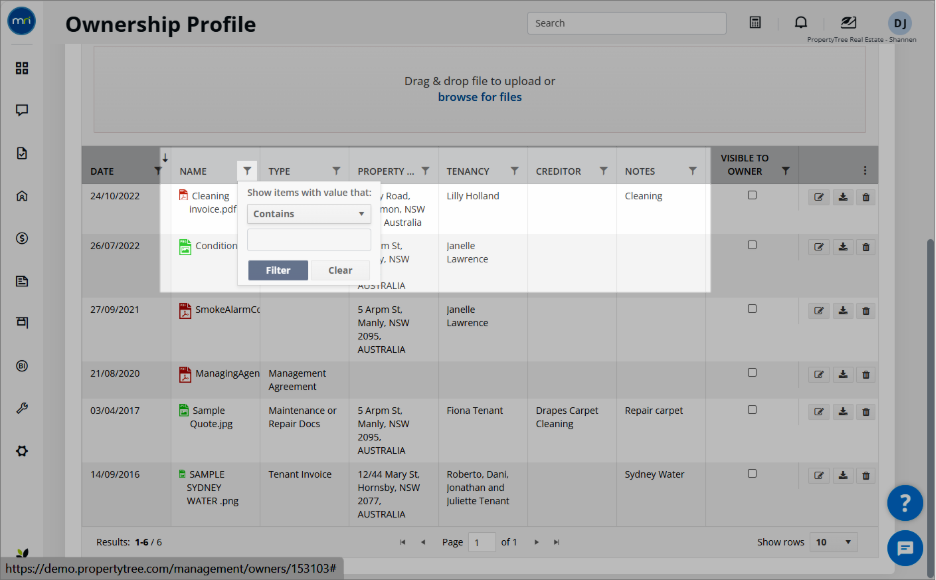The width and height of the screenshot is (936, 580).
Task: Sort by the TENANCY column header
Action: tap(467, 171)
